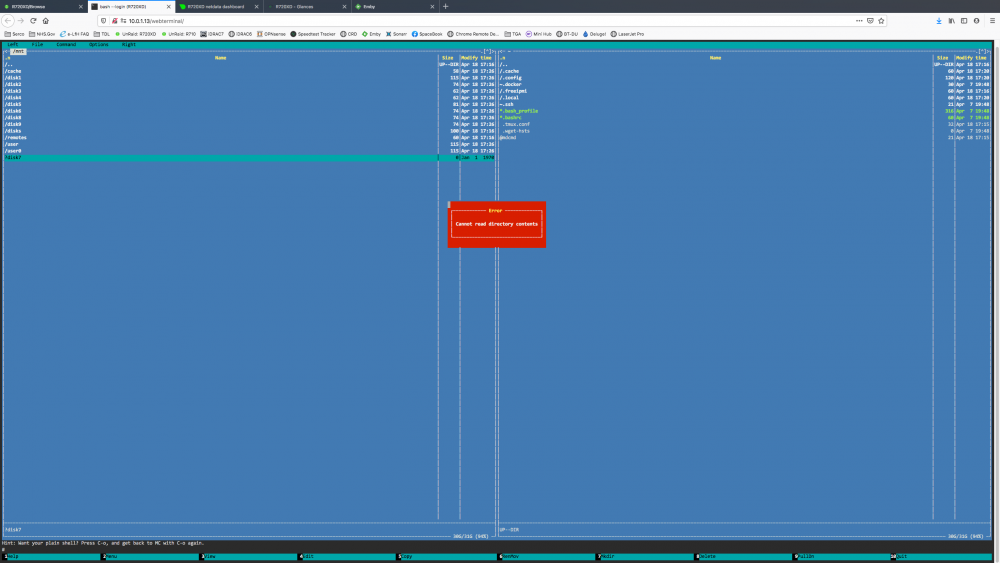Sort left panel by the Size column header

[x=448, y=58]
